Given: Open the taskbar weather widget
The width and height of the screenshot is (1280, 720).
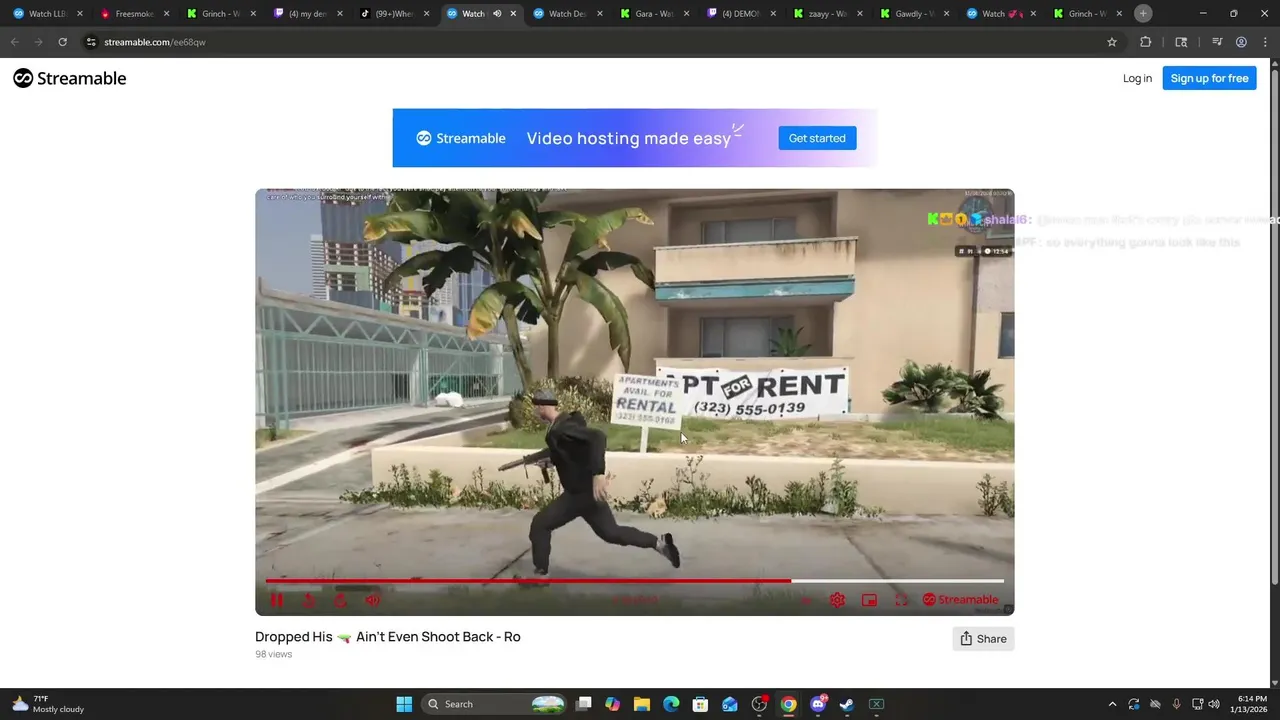Looking at the screenshot, I should [x=48, y=704].
